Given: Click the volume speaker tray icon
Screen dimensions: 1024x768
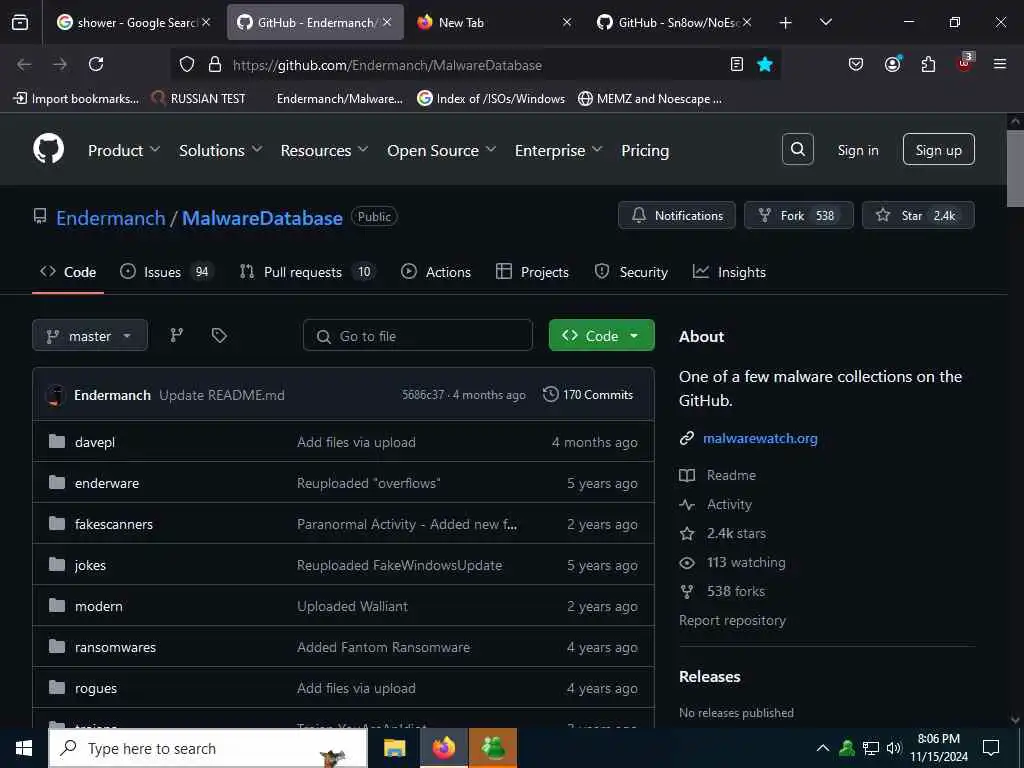Looking at the screenshot, I should [893, 748].
